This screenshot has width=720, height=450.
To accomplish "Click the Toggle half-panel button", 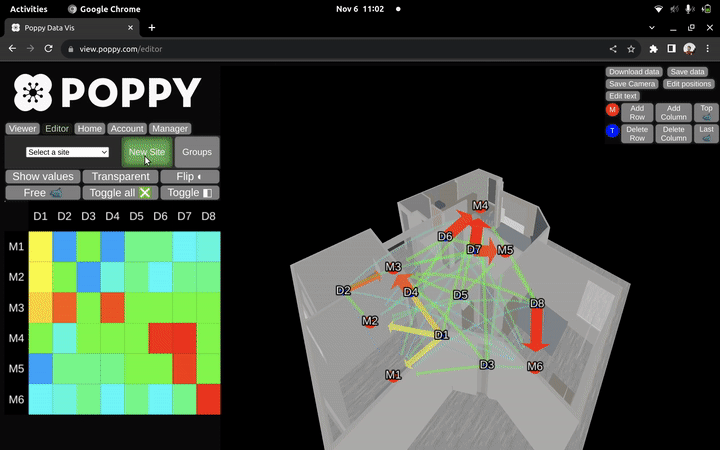I will pos(190,193).
